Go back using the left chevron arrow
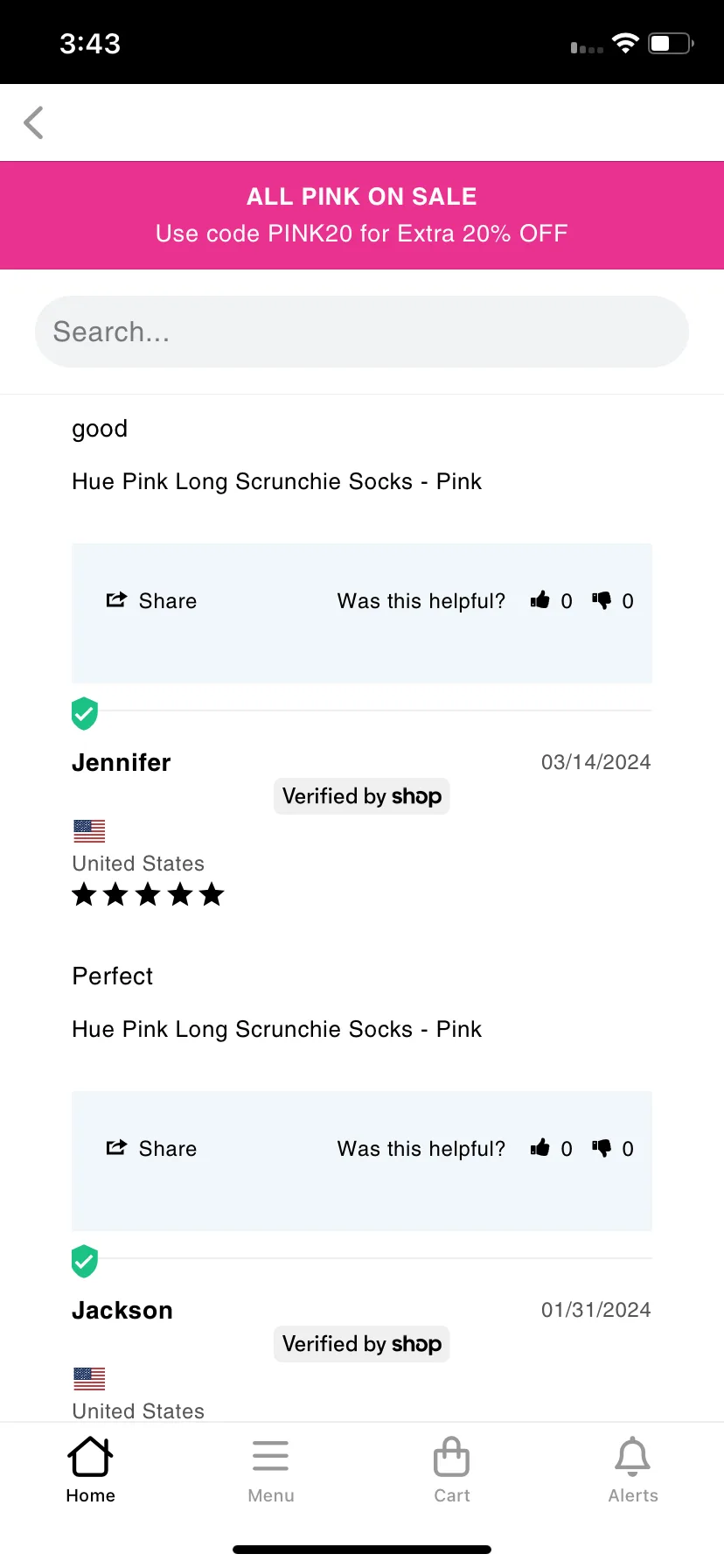724x1568 pixels. [x=34, y=122]
